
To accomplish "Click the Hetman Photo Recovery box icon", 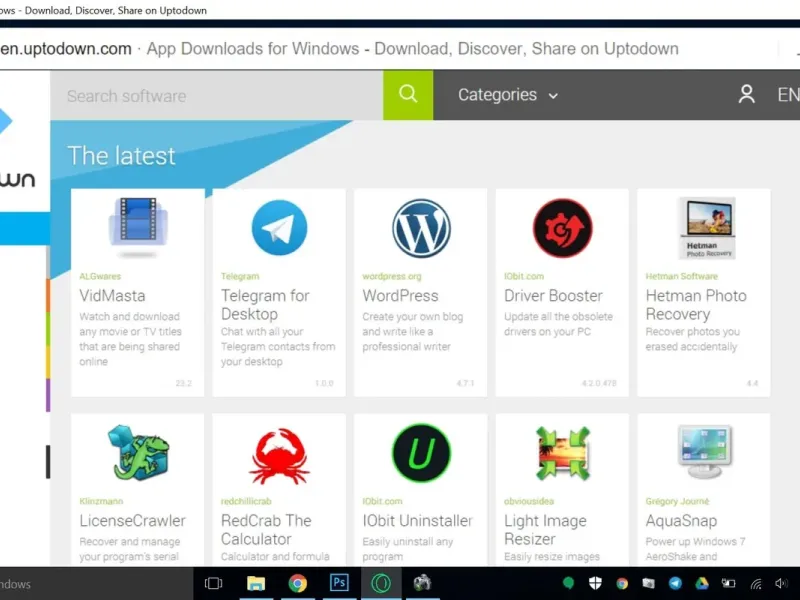I will 707,228.
